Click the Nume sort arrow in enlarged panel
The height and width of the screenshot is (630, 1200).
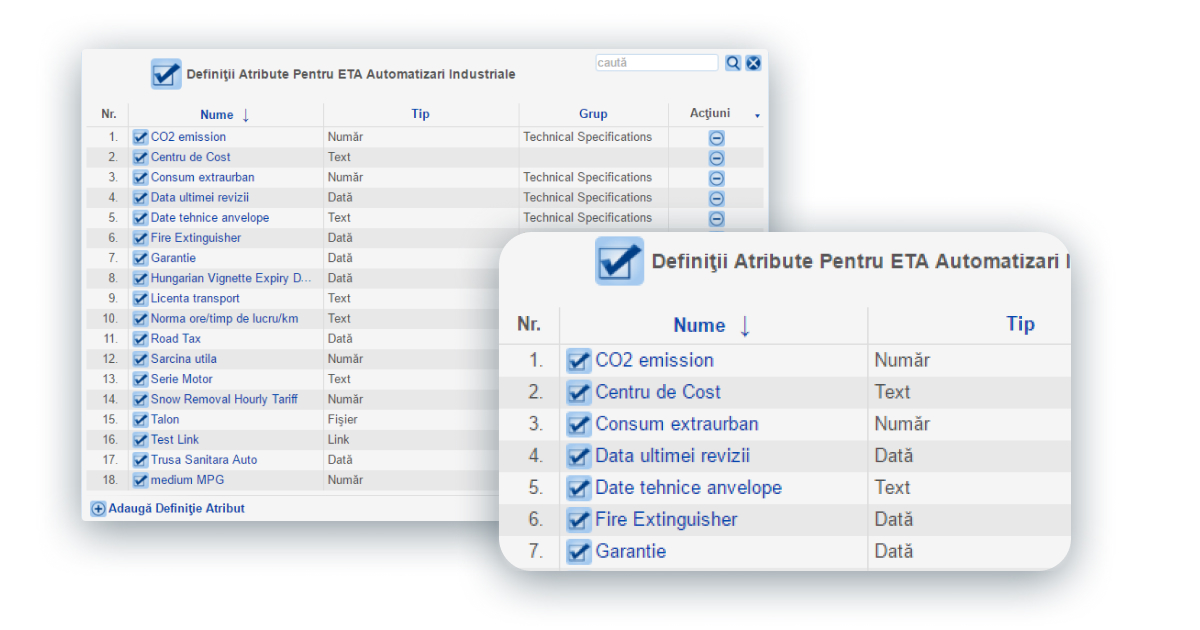pos(744,325)
